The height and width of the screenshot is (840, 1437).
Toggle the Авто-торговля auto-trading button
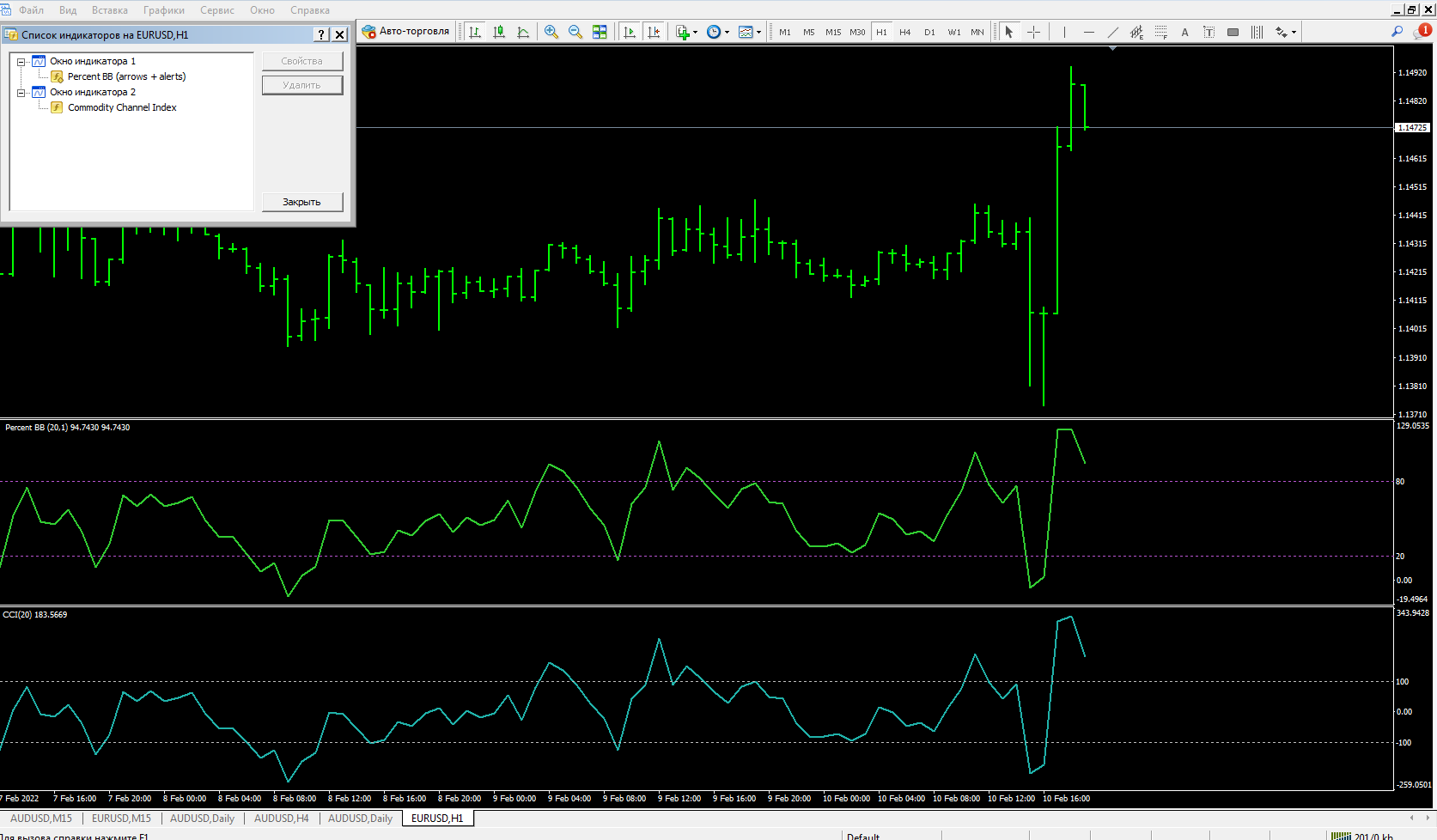405,32
